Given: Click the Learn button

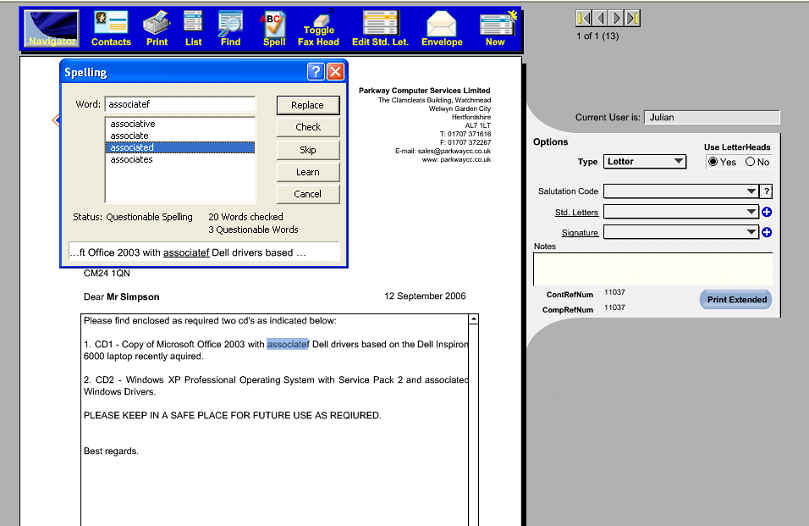Looking at the screenshot, I should pyautogui.click(x=308, y=172).
